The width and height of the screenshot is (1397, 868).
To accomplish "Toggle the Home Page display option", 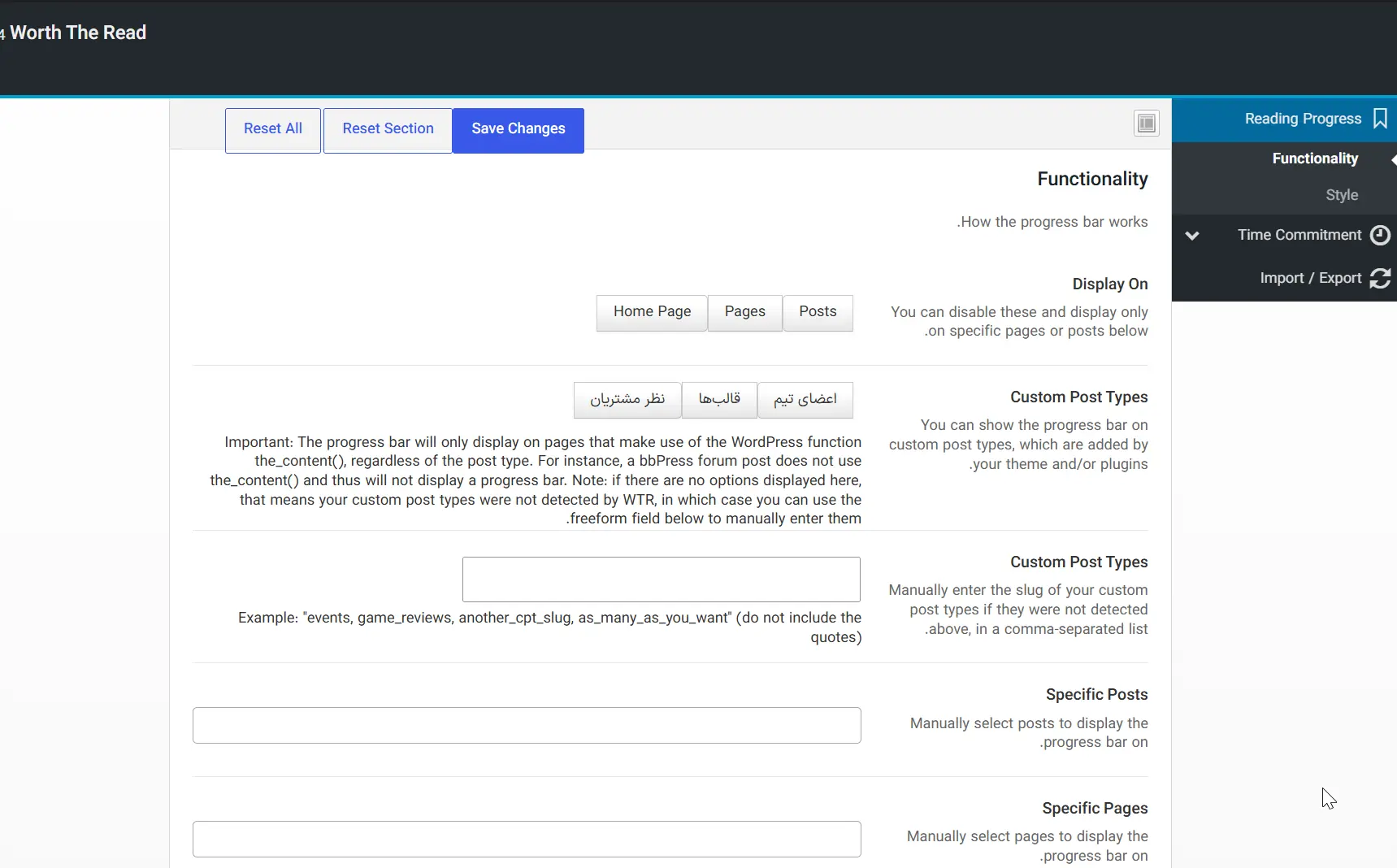I will (x=652, y=312).
